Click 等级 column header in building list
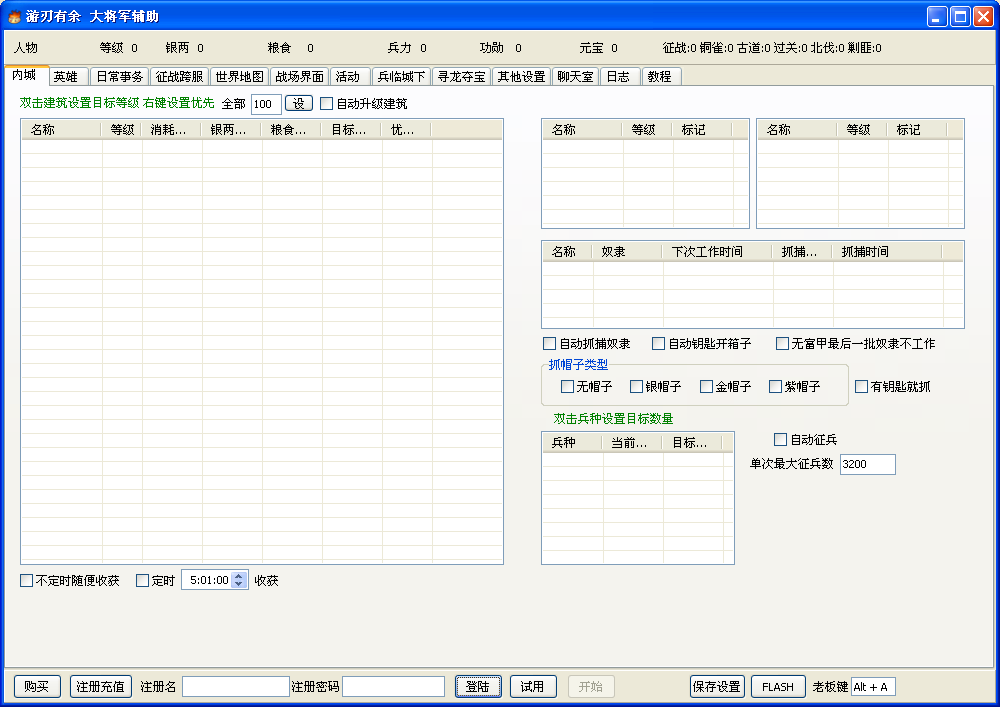Viewport: 1000px width, 707px height. tap(122, 130)
